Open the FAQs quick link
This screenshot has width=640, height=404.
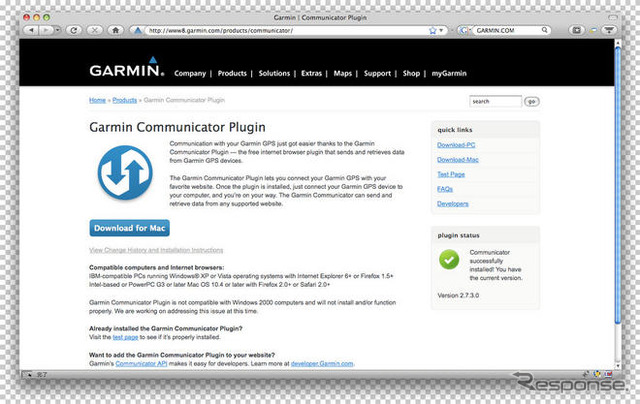point(444,189)
